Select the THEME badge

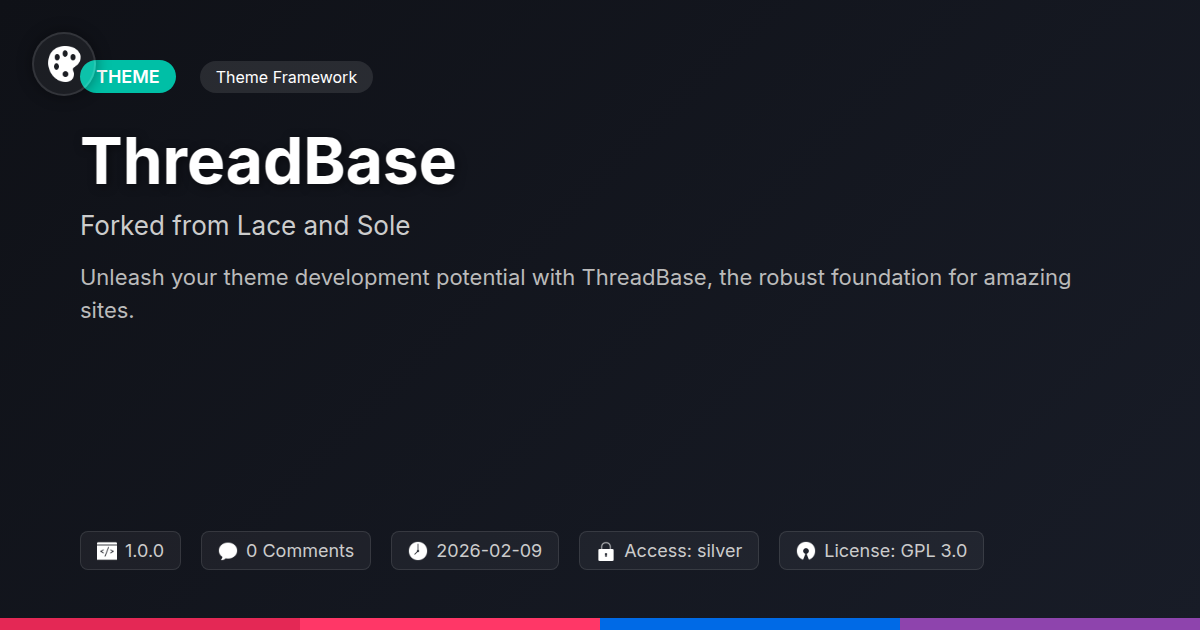[128, 77]
